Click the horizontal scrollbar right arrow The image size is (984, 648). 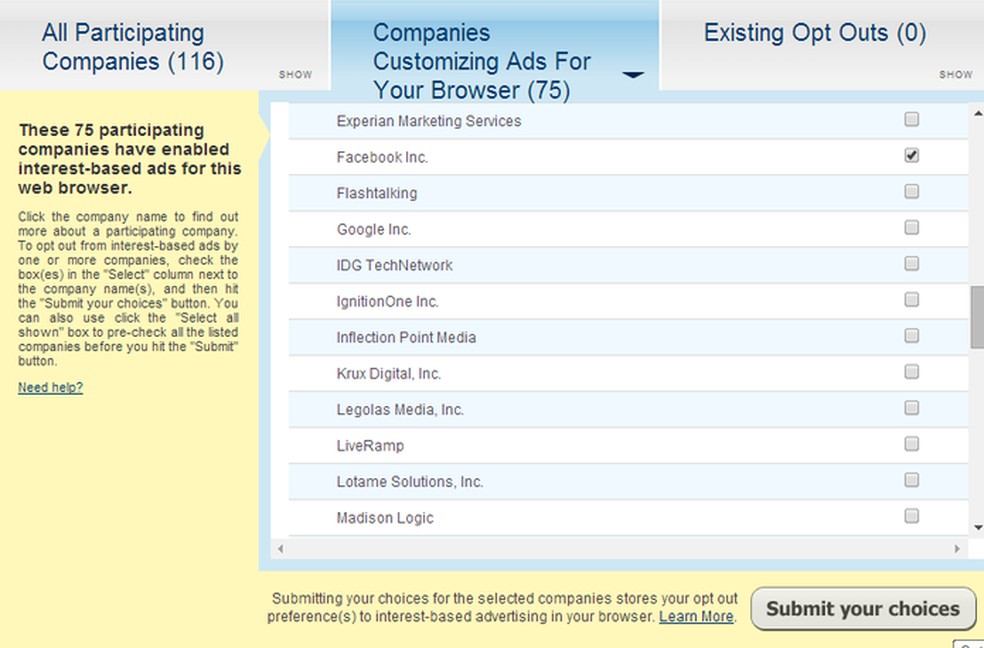957,549
